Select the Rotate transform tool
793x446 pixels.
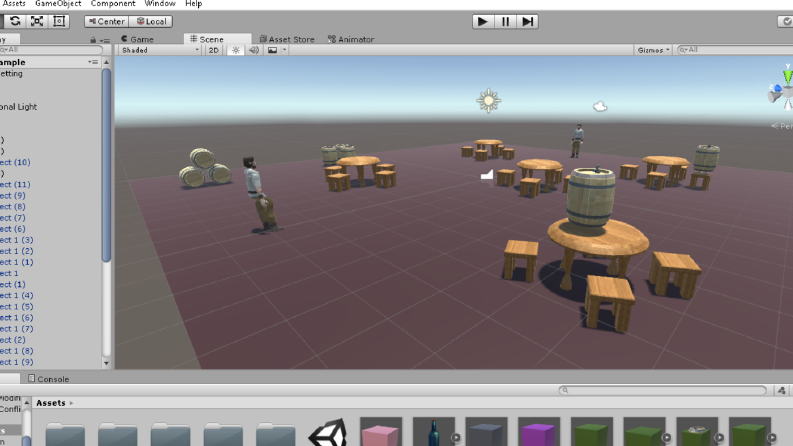[x=15, y=21]
